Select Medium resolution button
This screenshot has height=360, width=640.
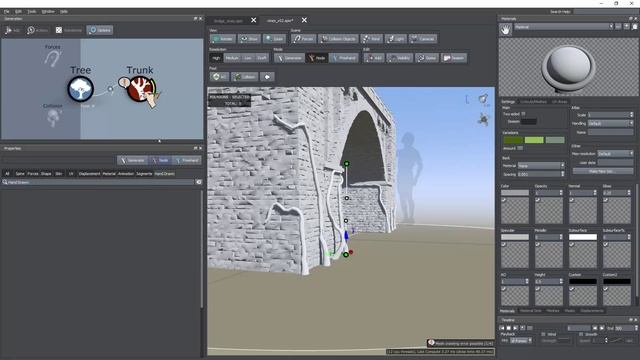(232, 58)
